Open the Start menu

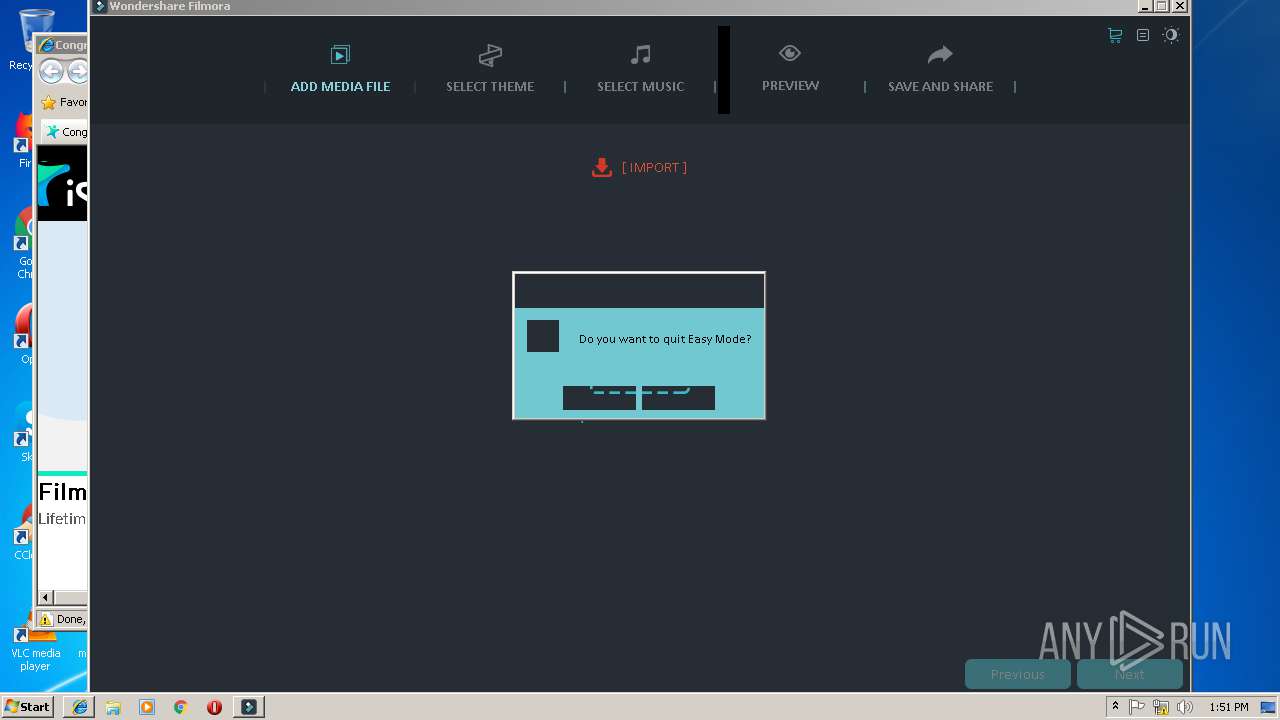pos(27,706)
